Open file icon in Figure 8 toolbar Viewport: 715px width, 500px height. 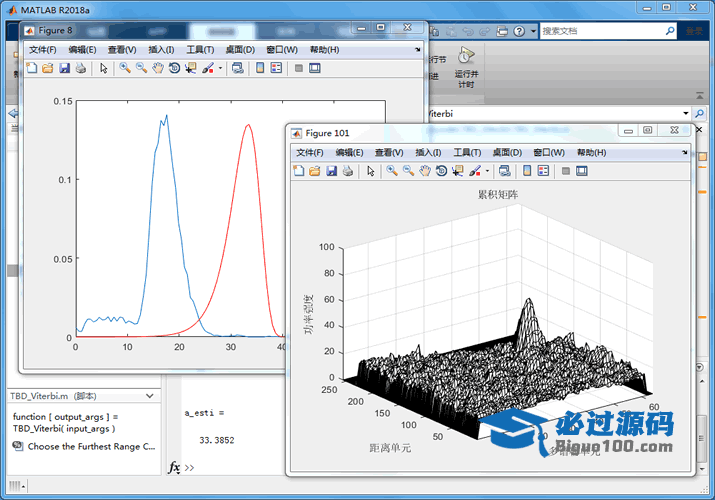(x=48, y=68)
